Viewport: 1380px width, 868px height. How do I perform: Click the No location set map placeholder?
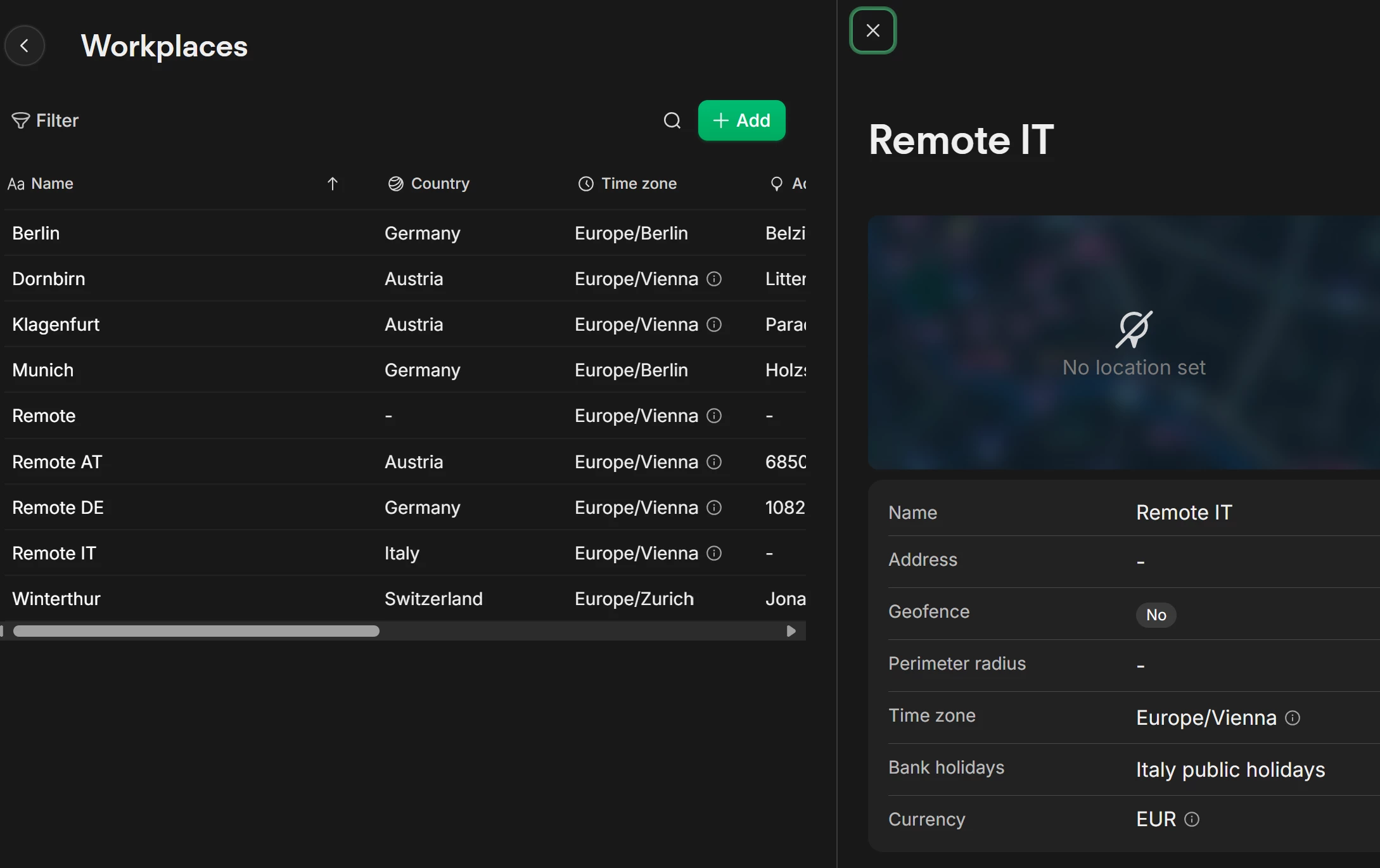(x=1124, y=342)
